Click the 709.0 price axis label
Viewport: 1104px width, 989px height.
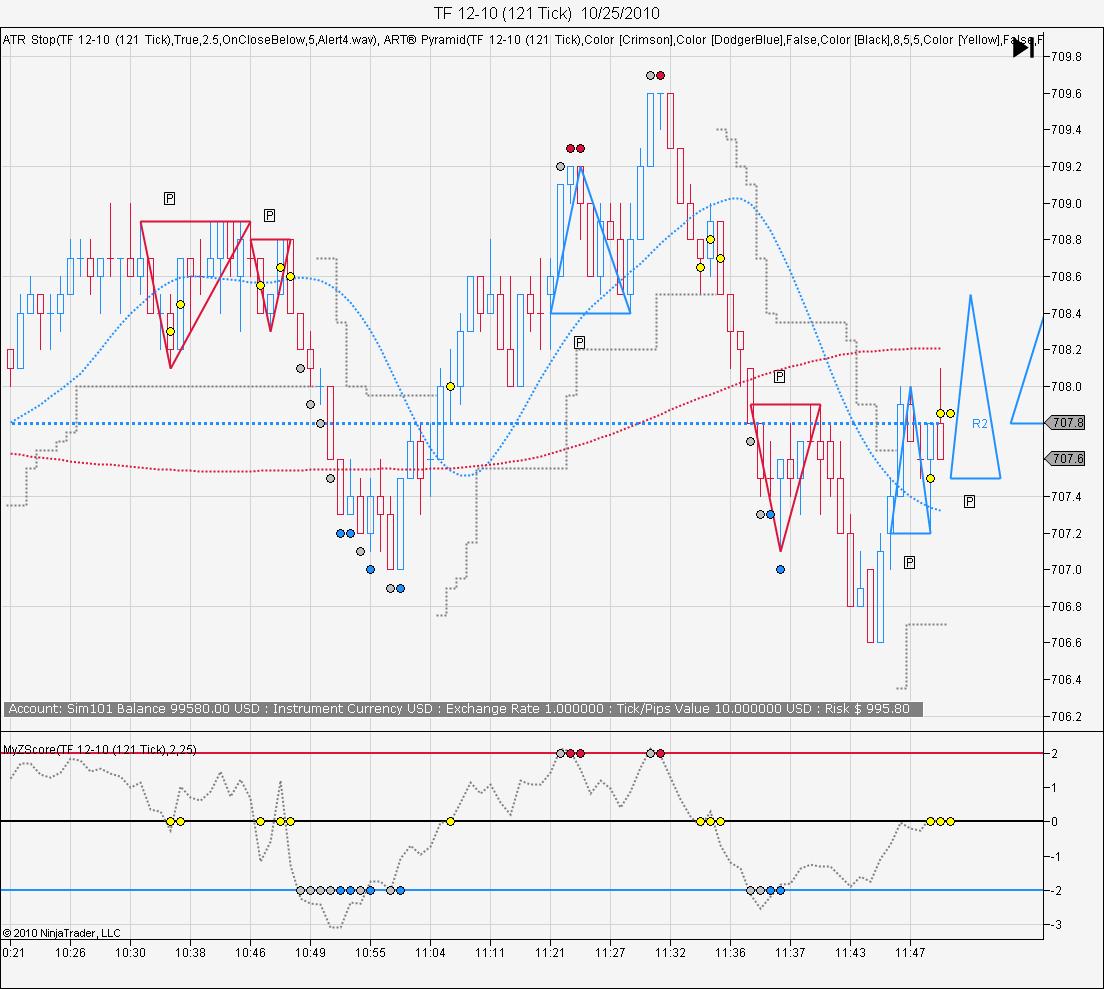click(x=1066, y=203)
